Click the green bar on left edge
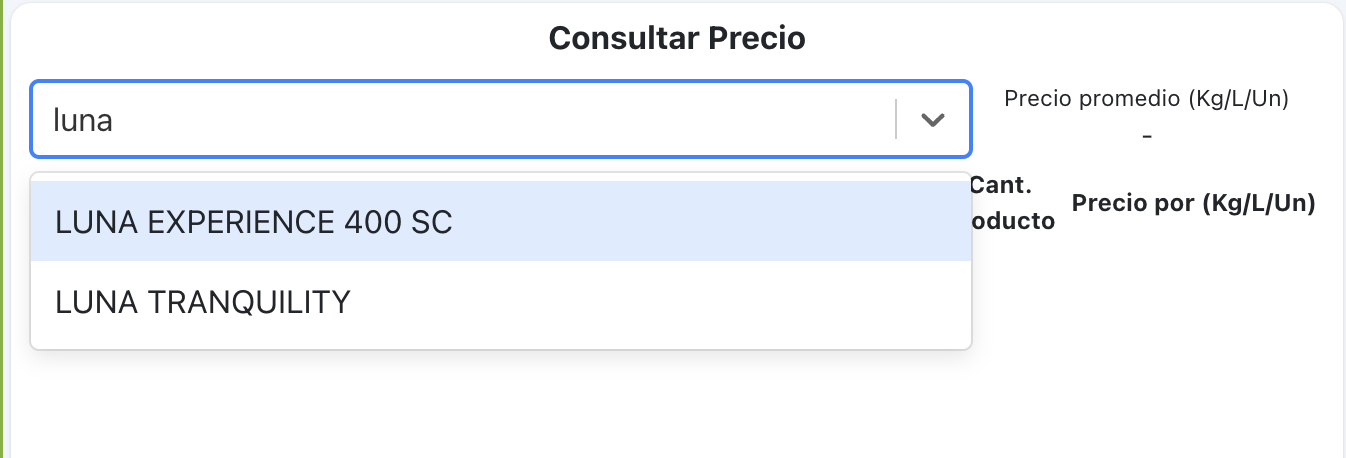1346x458 pixels. pos(3,229)
